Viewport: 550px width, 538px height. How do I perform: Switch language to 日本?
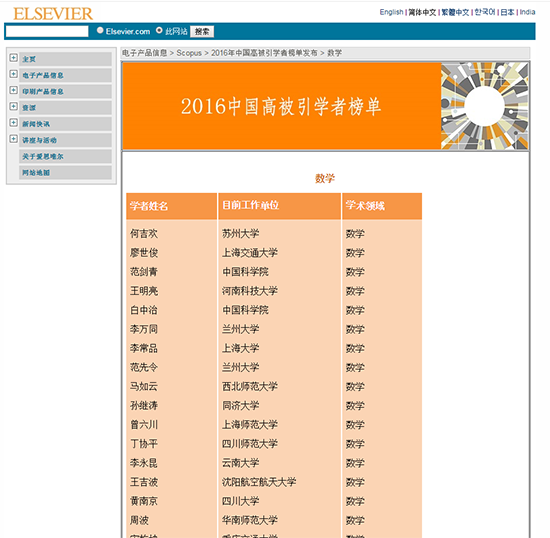[x=507, y=12]
